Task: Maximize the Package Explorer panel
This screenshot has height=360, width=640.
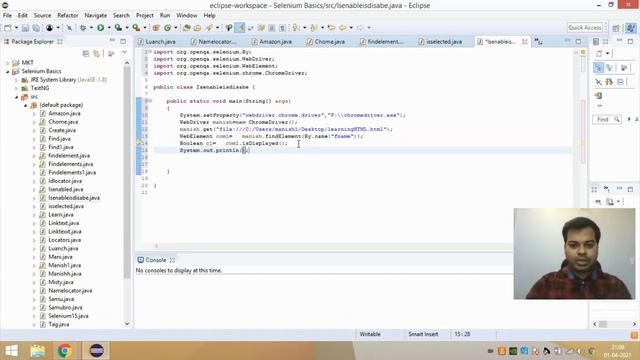Action: [123, 41]
